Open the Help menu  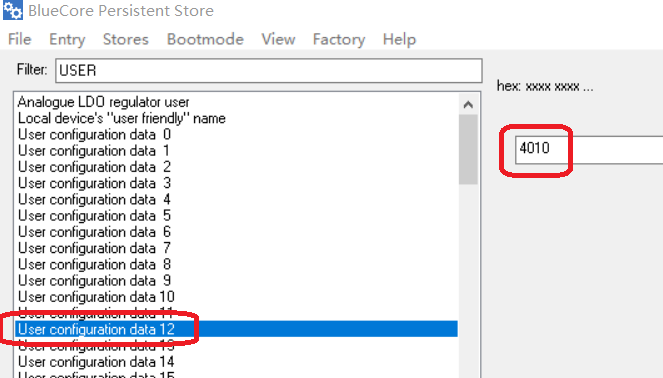pos(399,39)
